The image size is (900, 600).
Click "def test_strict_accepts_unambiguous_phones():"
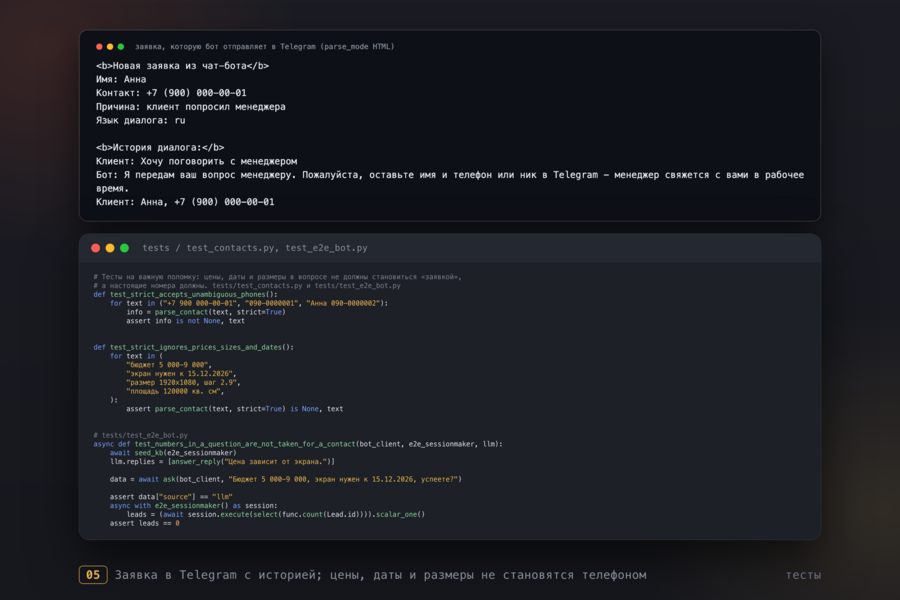pyautogui.click(x=185, y=295)
